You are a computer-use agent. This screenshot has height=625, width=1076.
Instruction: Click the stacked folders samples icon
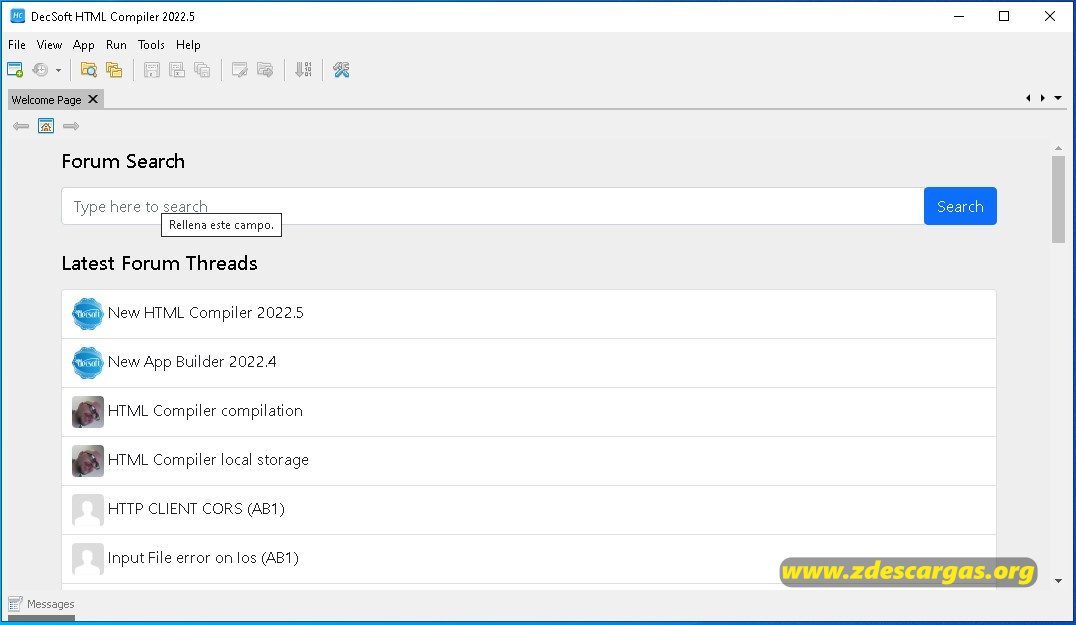click(x=114, y=69)
